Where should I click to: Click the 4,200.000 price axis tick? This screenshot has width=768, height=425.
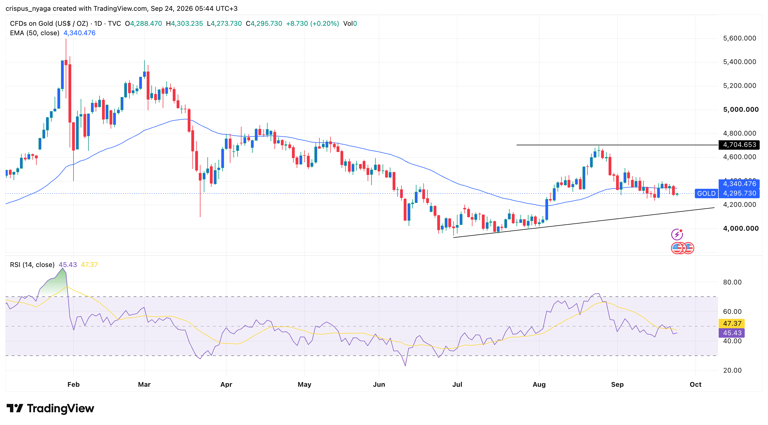(741, 205)
